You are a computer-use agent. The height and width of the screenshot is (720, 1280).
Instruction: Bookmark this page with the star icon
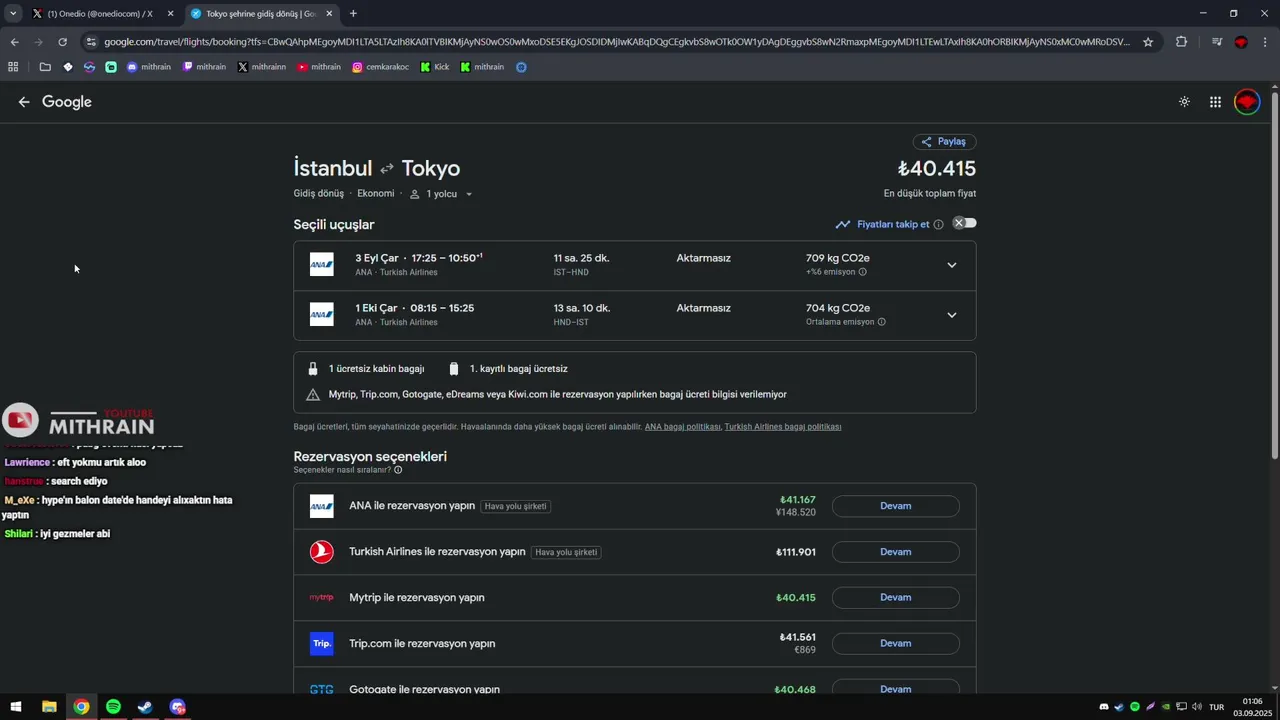click(x=1148, y=42)
